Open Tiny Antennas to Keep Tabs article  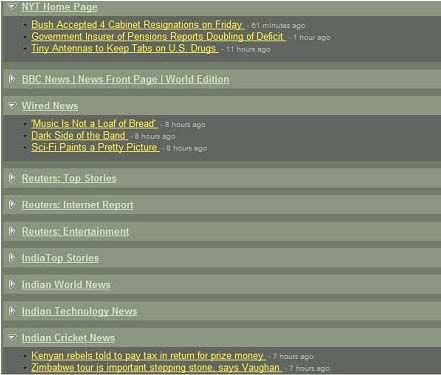click(125, 48)
